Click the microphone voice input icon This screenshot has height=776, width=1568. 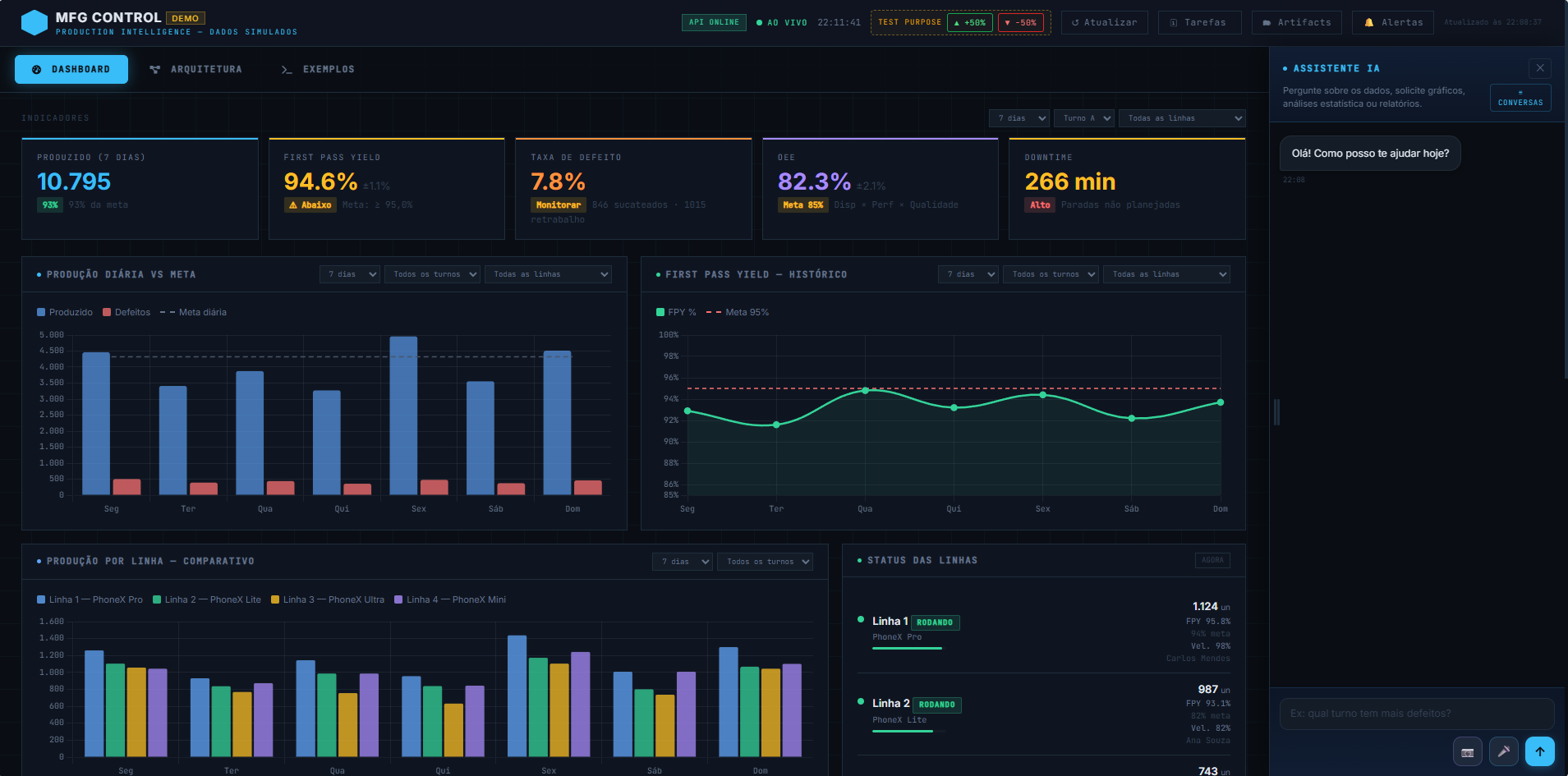(x=1503, y=751)
